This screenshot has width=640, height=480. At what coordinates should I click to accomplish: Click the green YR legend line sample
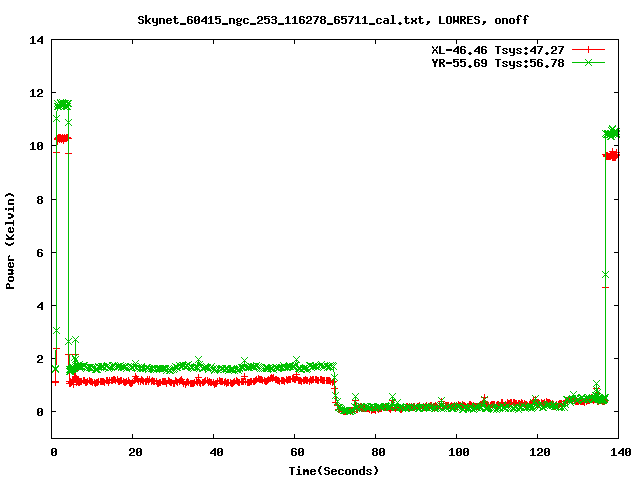[588, 62]
